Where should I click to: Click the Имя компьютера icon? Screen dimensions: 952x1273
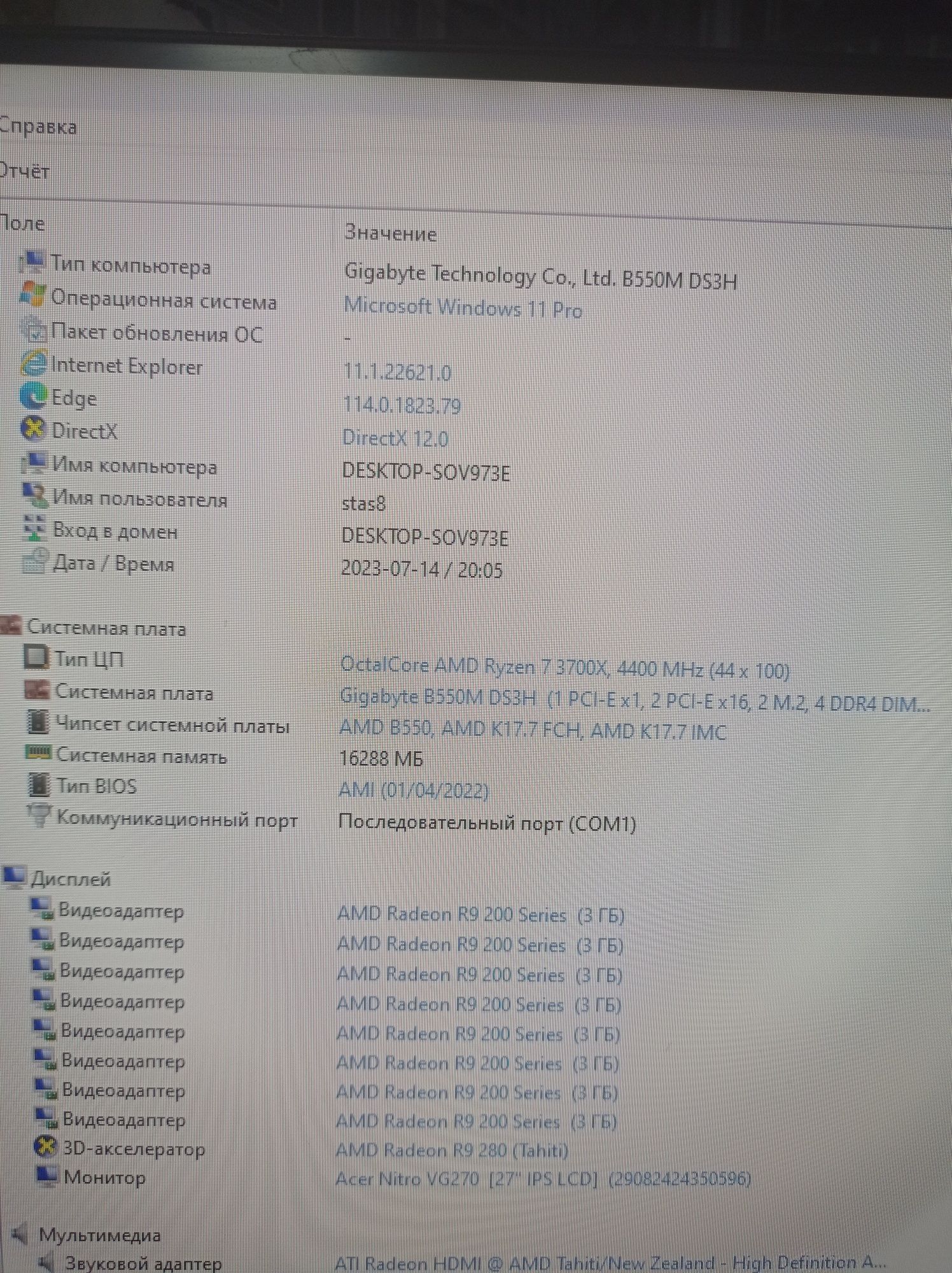[34, 463]
